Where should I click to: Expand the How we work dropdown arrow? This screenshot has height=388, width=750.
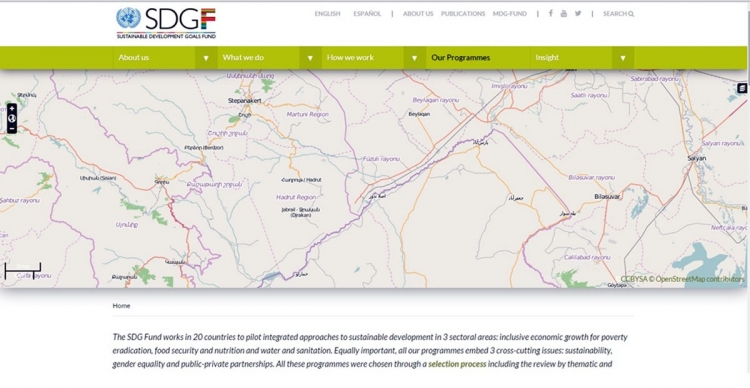tap(415, 58)
